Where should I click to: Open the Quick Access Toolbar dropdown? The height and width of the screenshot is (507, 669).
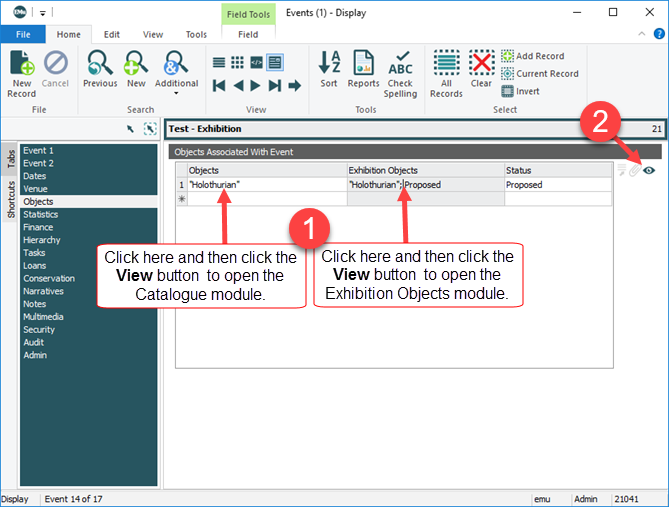point(44,13)
